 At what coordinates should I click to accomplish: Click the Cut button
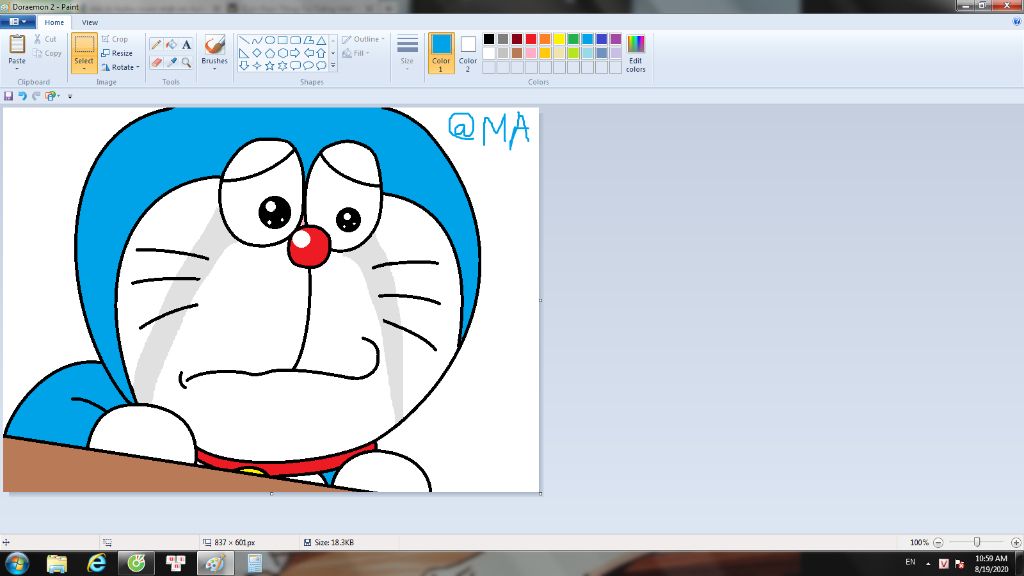[x=45, y=39]
